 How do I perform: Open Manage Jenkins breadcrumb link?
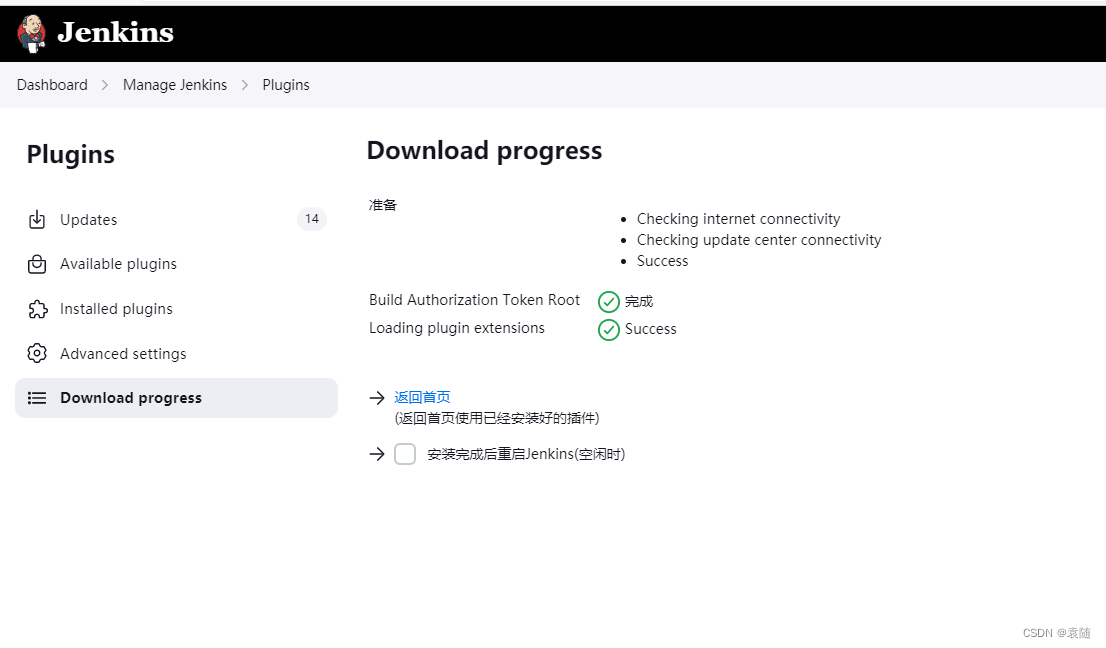(x=175, y=85)
